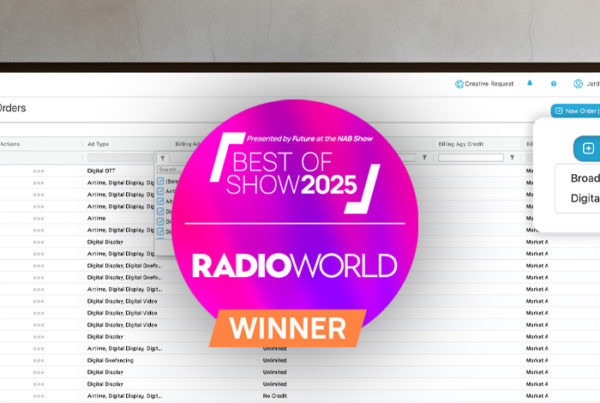Screen dimensions: 600x403
Task: Choose the Digita… option in popup
Action: coord(585,198)
